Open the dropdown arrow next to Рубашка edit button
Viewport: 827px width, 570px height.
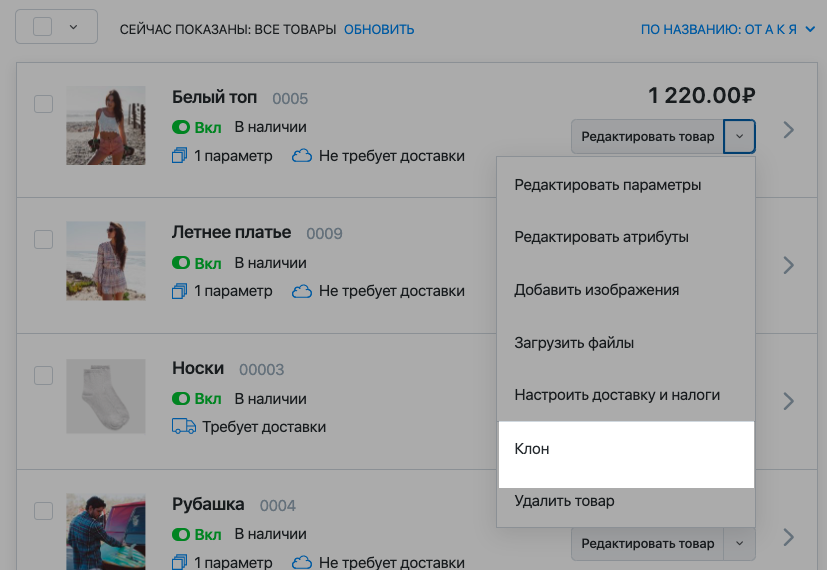pos(739,544)
